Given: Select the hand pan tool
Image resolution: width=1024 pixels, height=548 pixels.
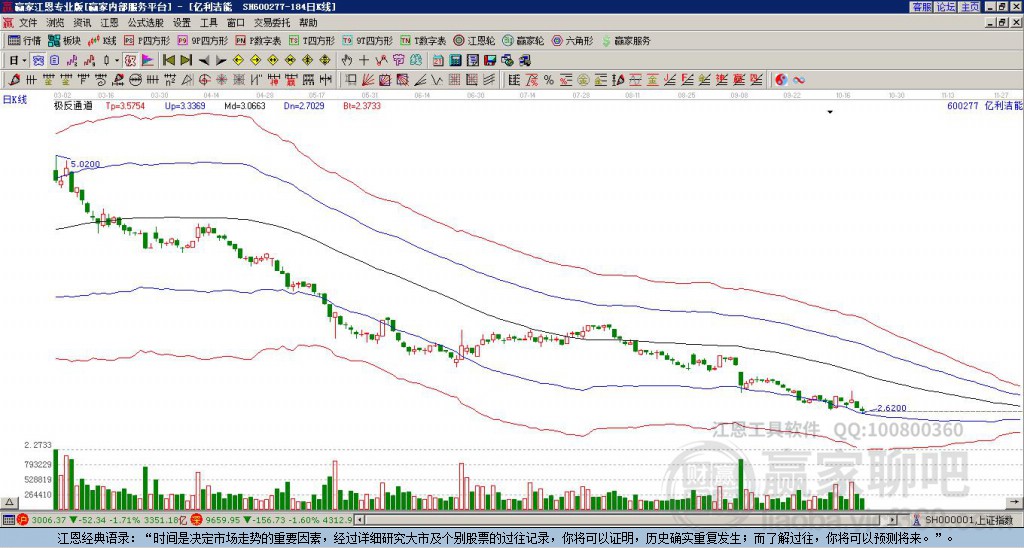Looking at the screenshot, I should (x=346, y=60).
